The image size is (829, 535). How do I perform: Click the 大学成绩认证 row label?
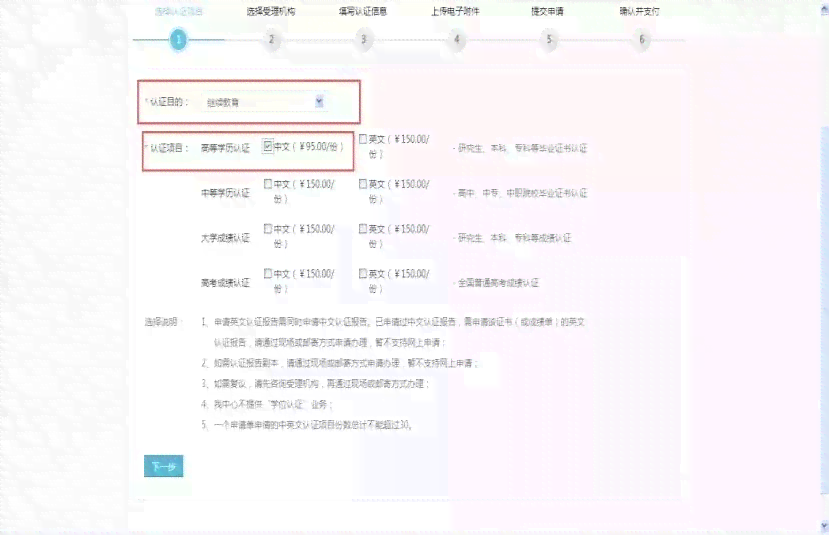(225, 238)
